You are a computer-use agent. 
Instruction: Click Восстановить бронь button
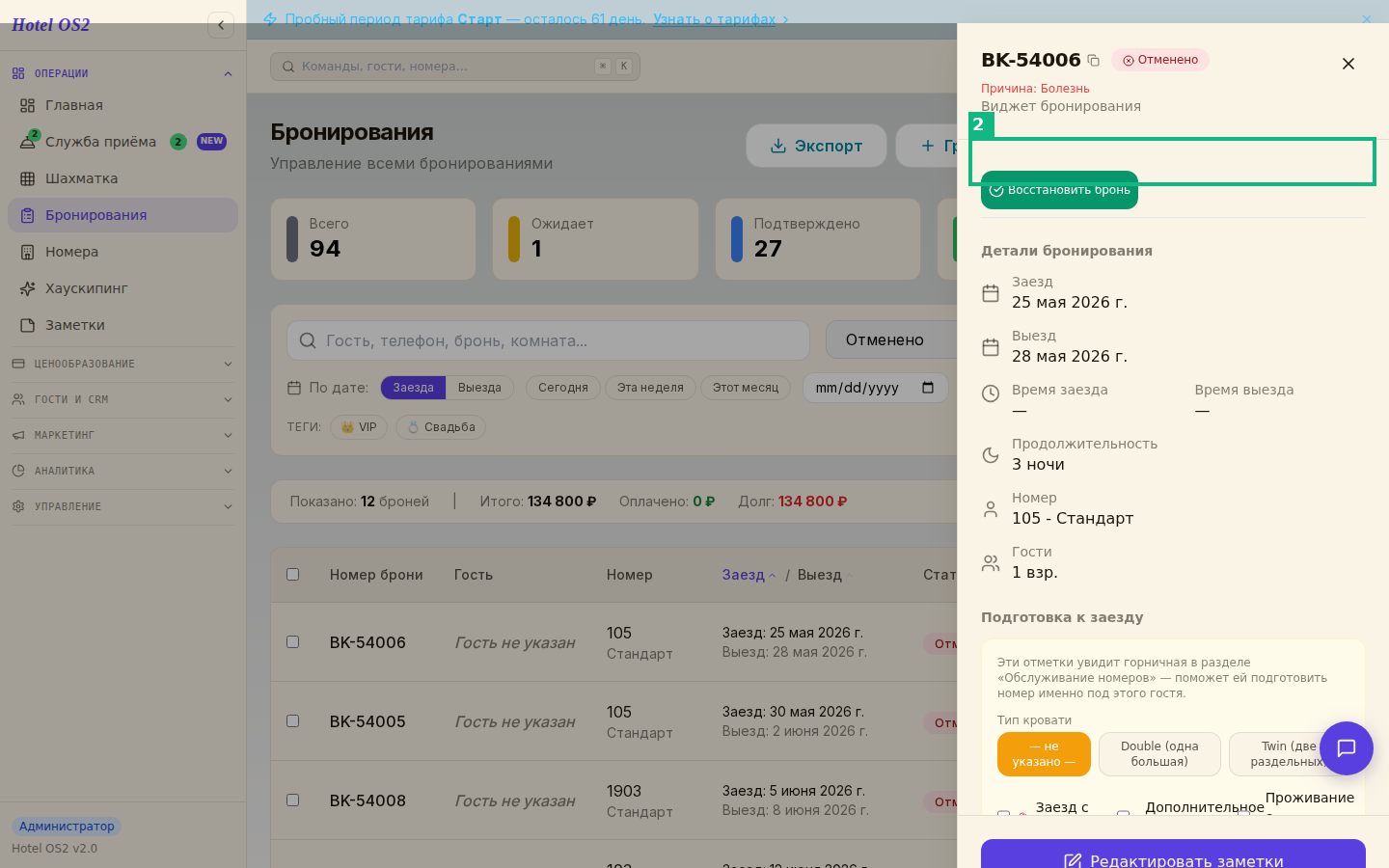point(1059,190)
